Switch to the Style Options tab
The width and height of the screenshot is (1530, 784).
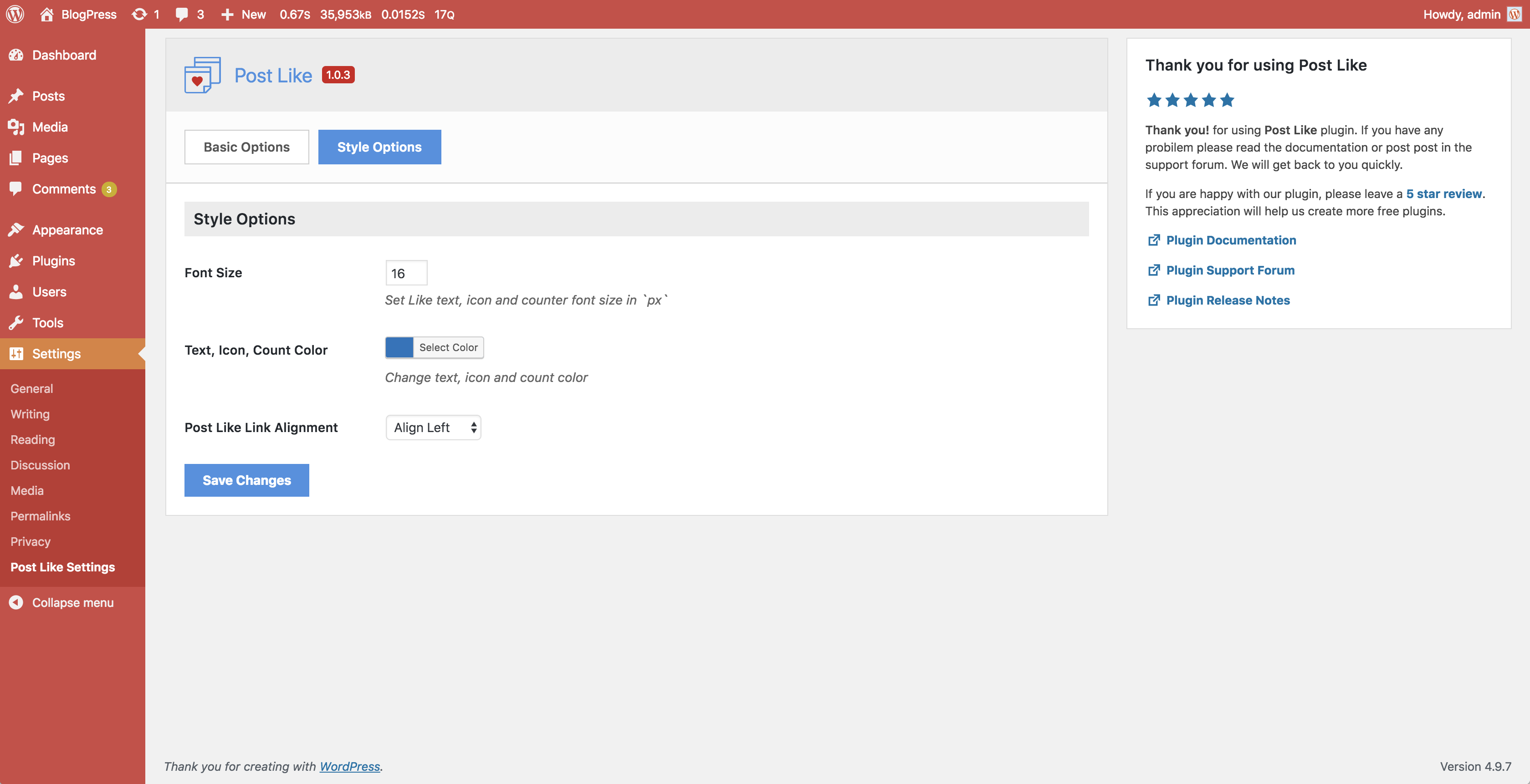(x=379, y=147)
